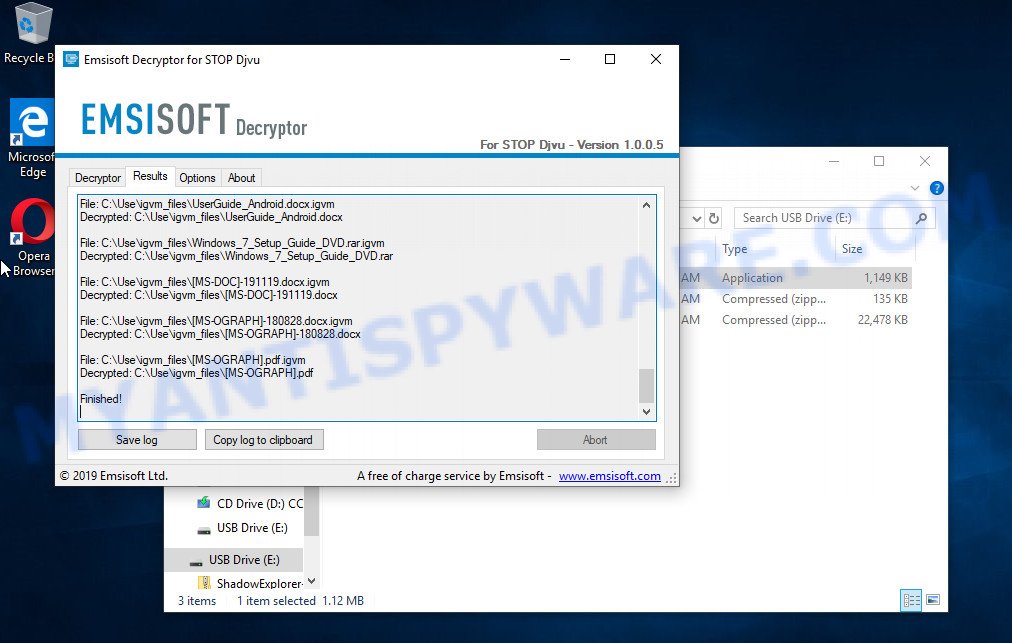1012x643 pixels.
Task: Click the Save log button
Action: point(137,440)
